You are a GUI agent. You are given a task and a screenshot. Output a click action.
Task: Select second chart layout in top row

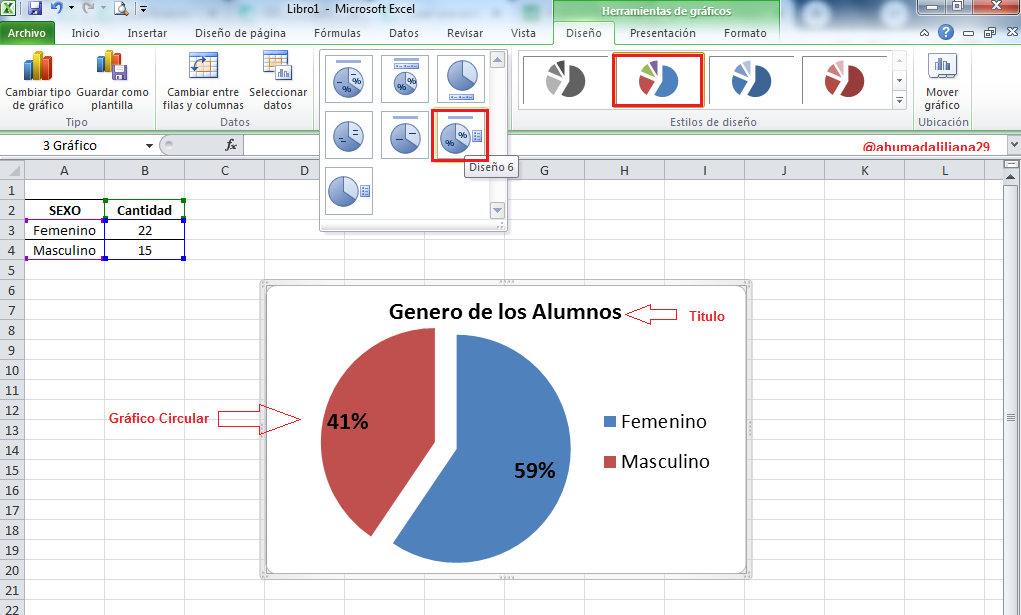405,79
